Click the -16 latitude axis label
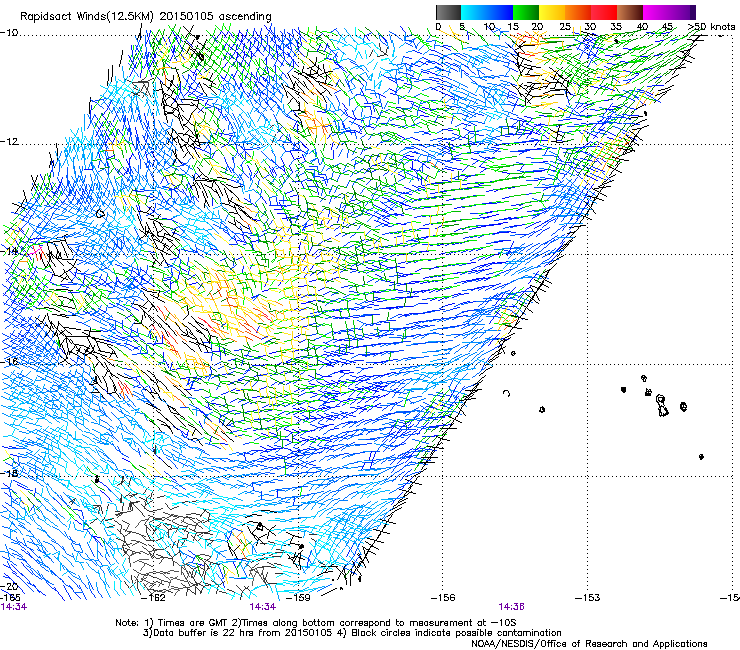Image resolution: width=740 pixels, height=650 pixels. [x=9, y=362]
